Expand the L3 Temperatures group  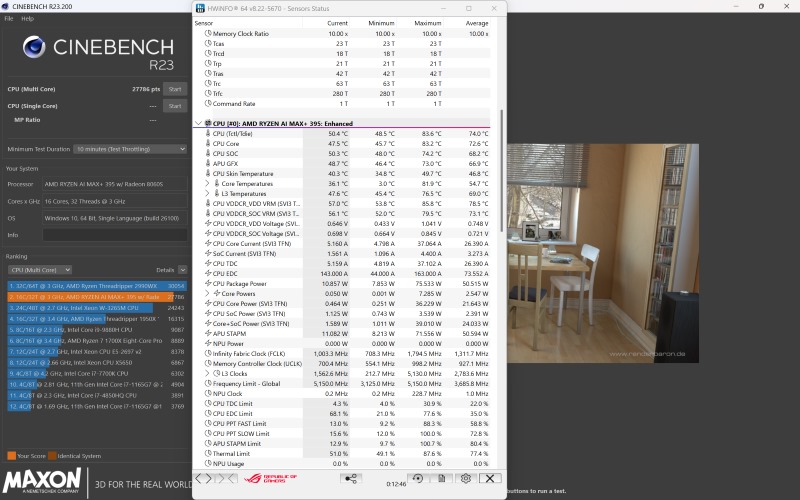207,193
